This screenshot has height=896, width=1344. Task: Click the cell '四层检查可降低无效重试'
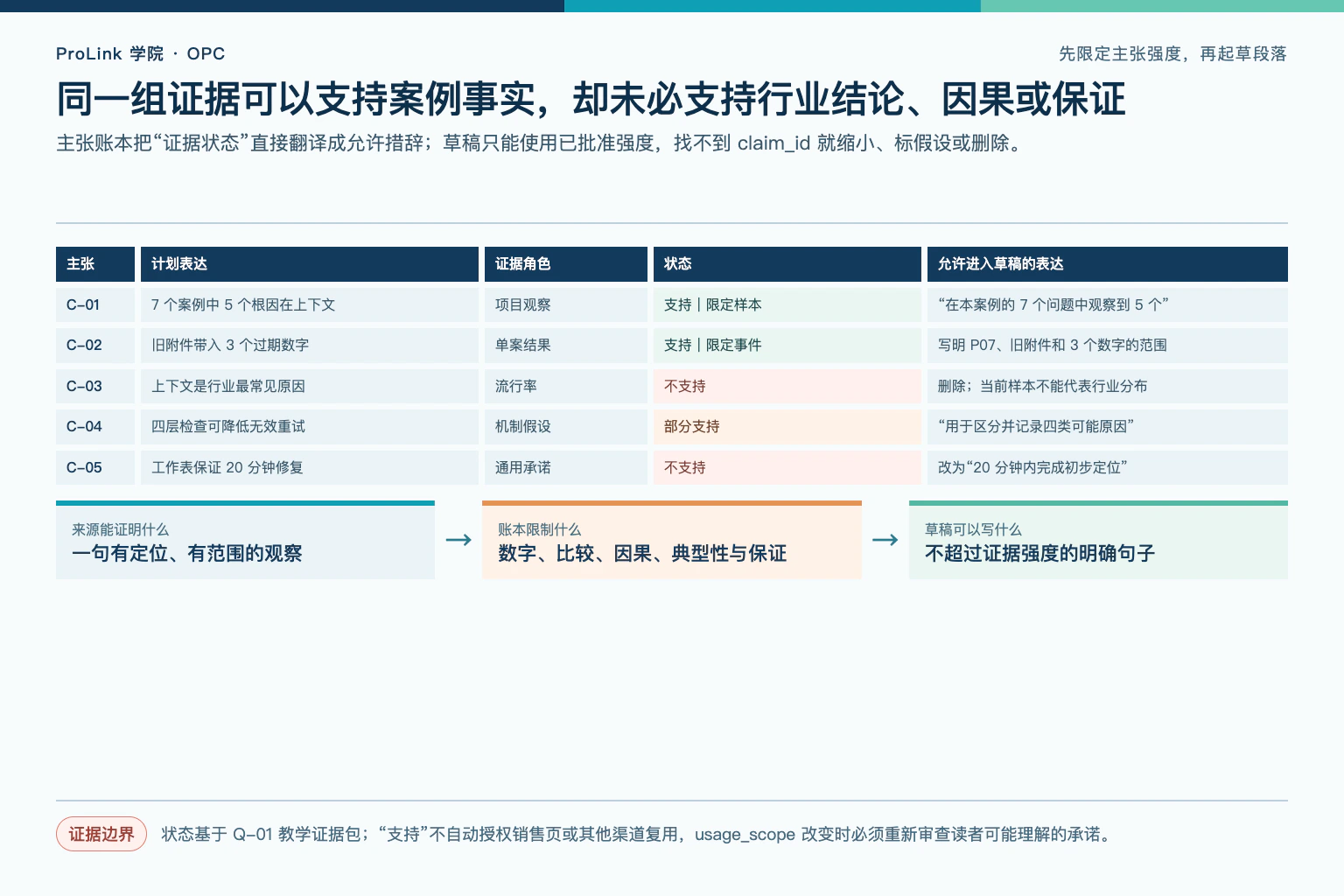[310, 426]
